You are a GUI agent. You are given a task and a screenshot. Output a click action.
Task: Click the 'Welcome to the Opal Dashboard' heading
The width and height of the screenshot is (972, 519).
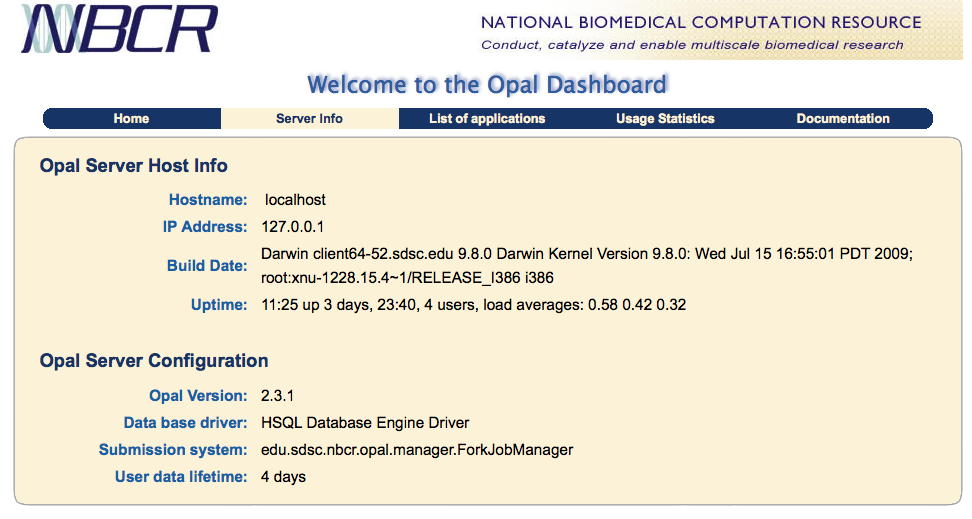click(x=487, y=84)
